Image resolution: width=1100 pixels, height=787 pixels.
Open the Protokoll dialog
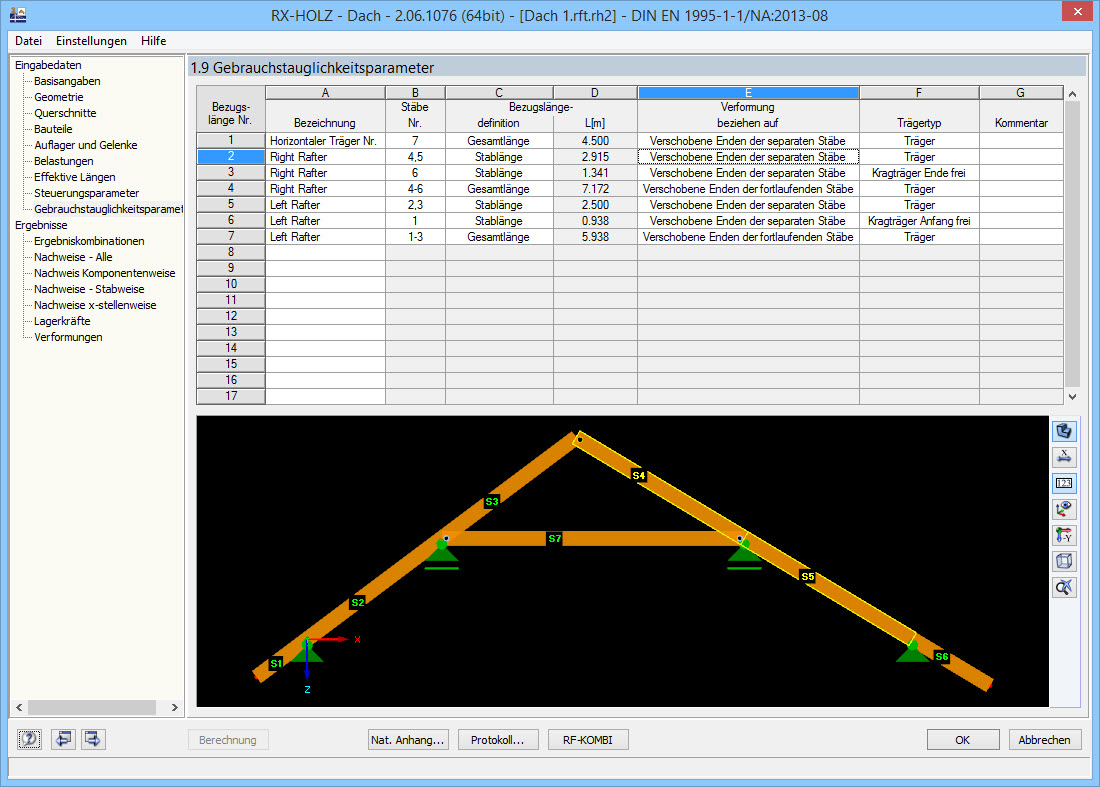coord(497,739)
